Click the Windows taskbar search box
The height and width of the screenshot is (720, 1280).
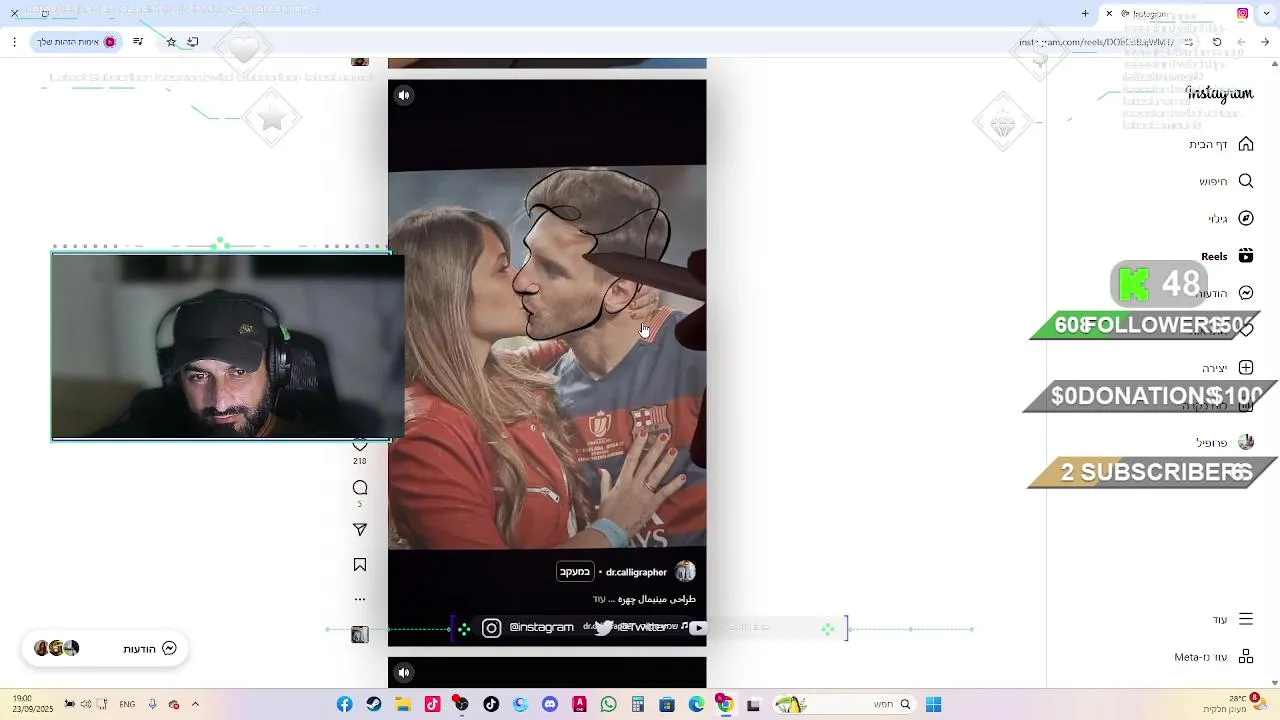pos(843,705)
